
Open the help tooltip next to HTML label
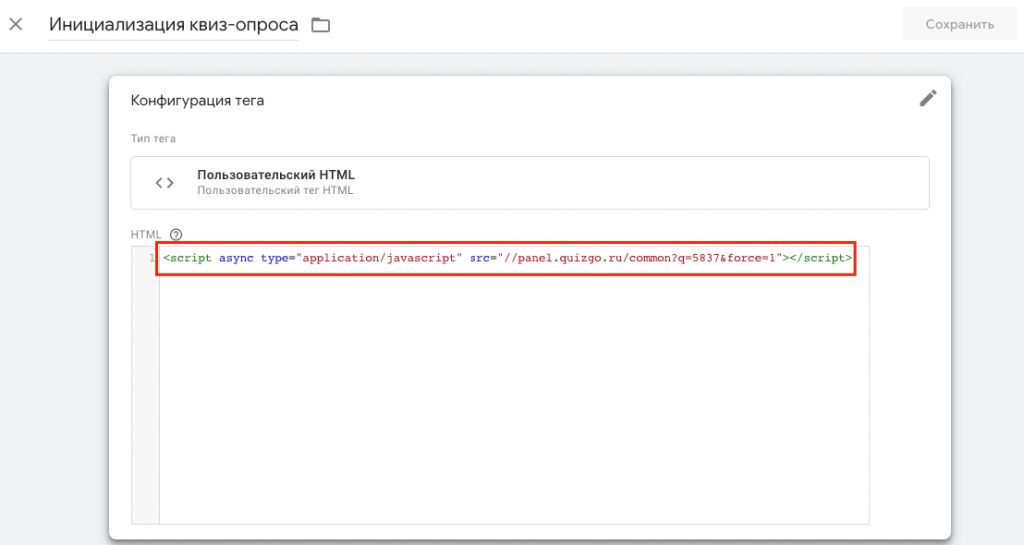(176, 234)
